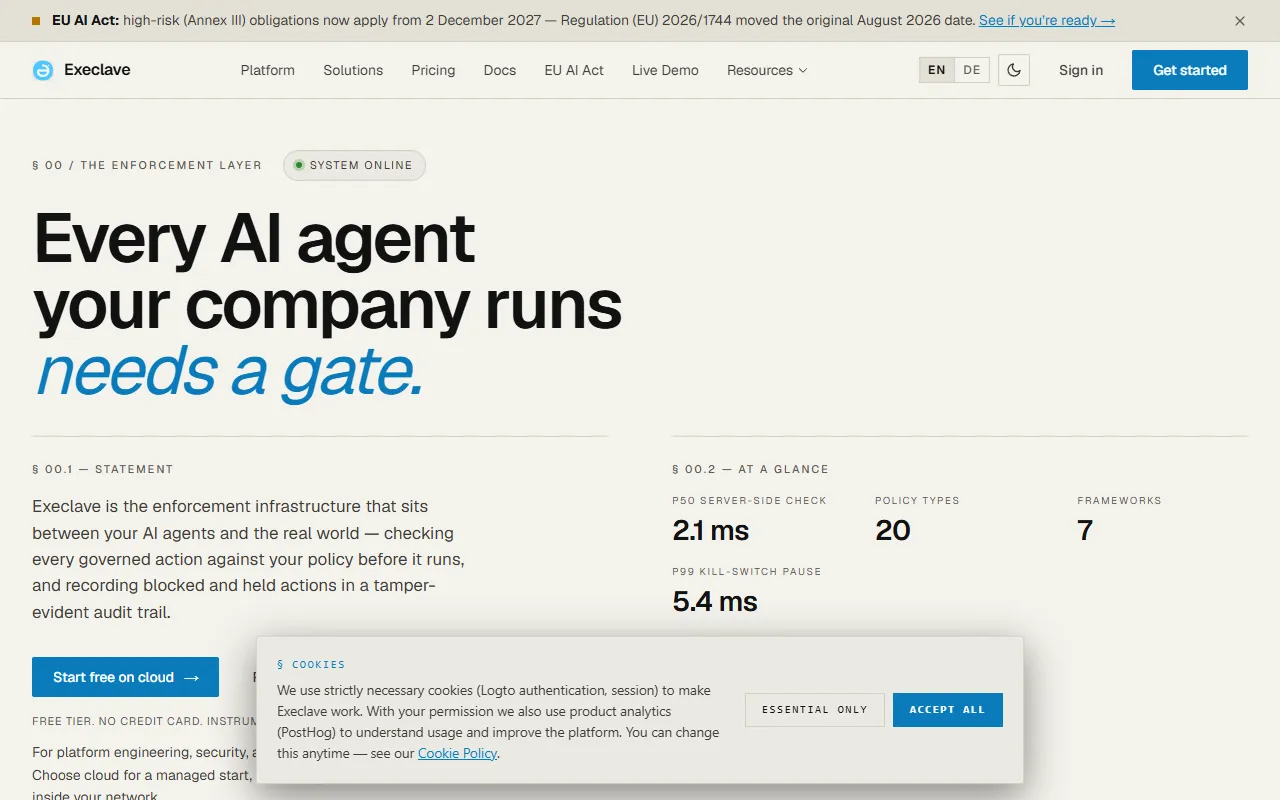Viewport: 1280px width, 800px height.
Task: Go to Solutions page
Action: pos(353,70)
